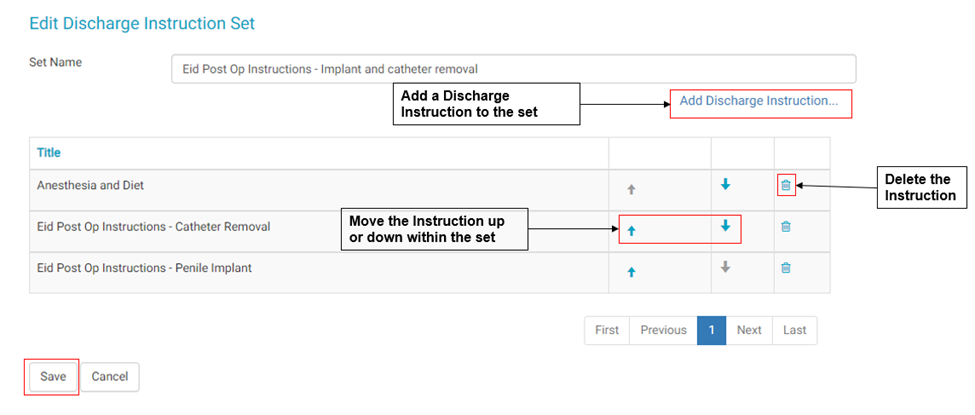Move Penile Implant instruction up
The width and height of the screenshot is (975, 415).
631,271
